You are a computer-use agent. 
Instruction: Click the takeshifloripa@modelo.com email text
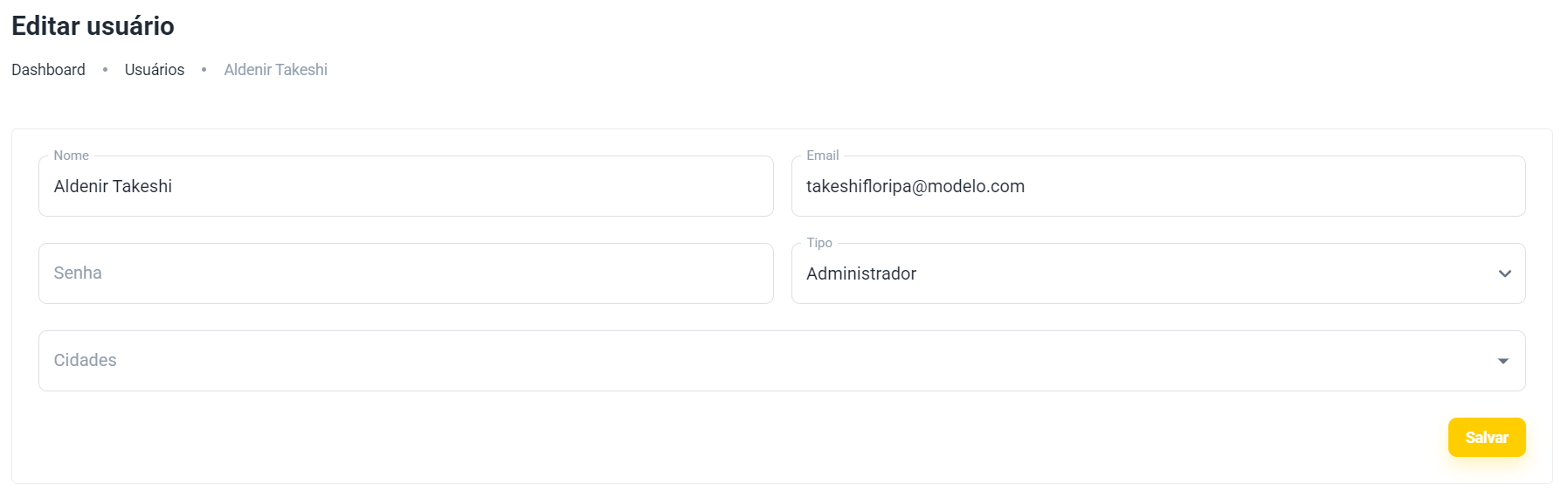[x=915, y=186]
